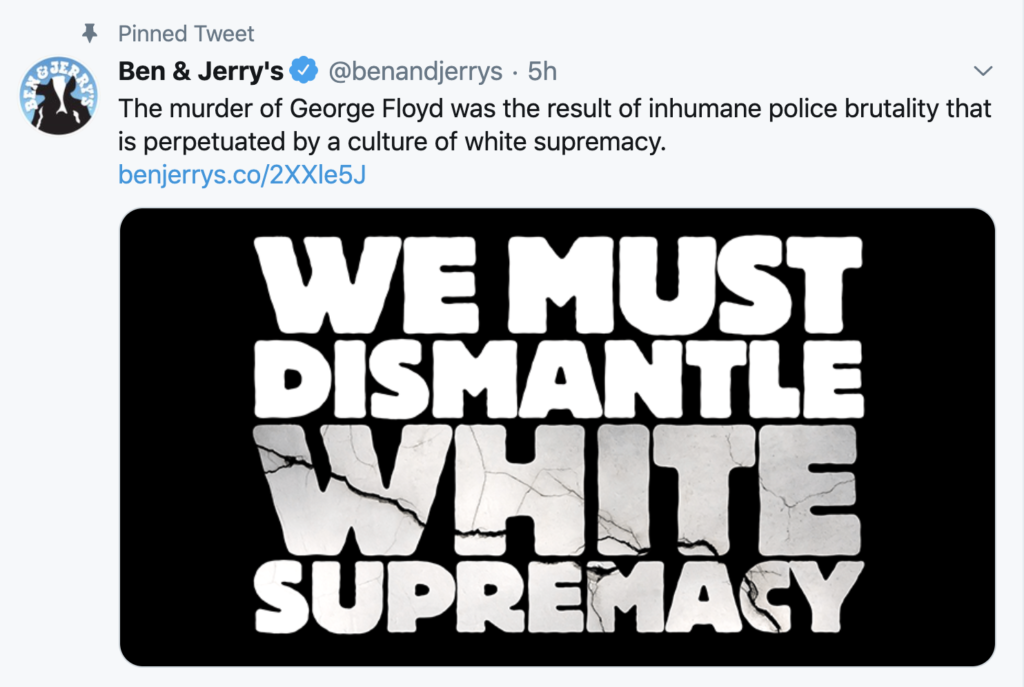
Task: Click the cracked WHITE lettering in image
Action: 559,490
